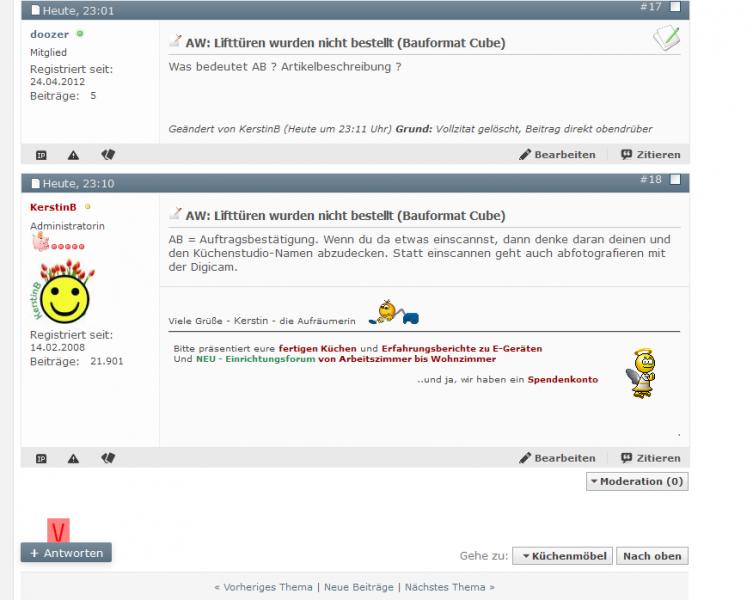Tick the checkbox for post #18
The width and height of the screenshot is (753, 600).
click(x=675, y=180)
